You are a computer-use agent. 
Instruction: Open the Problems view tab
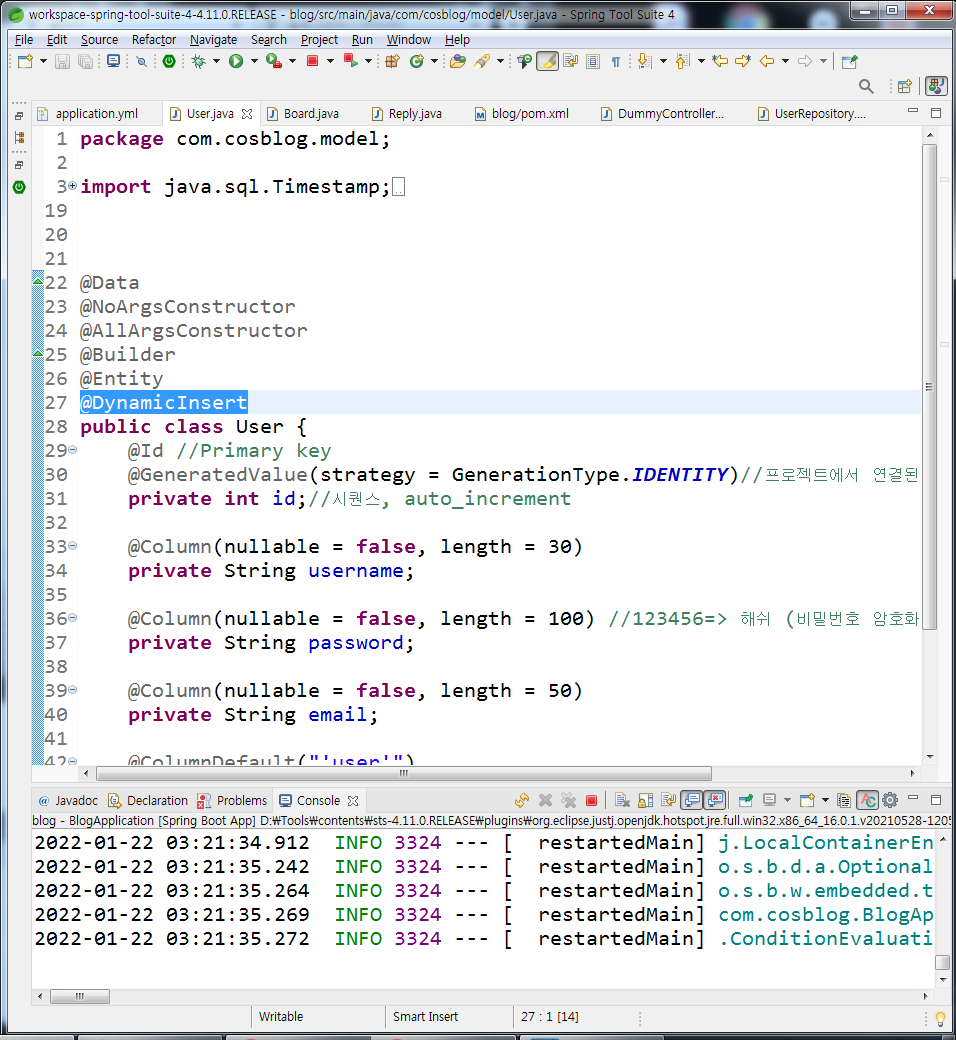coord(232,801)
